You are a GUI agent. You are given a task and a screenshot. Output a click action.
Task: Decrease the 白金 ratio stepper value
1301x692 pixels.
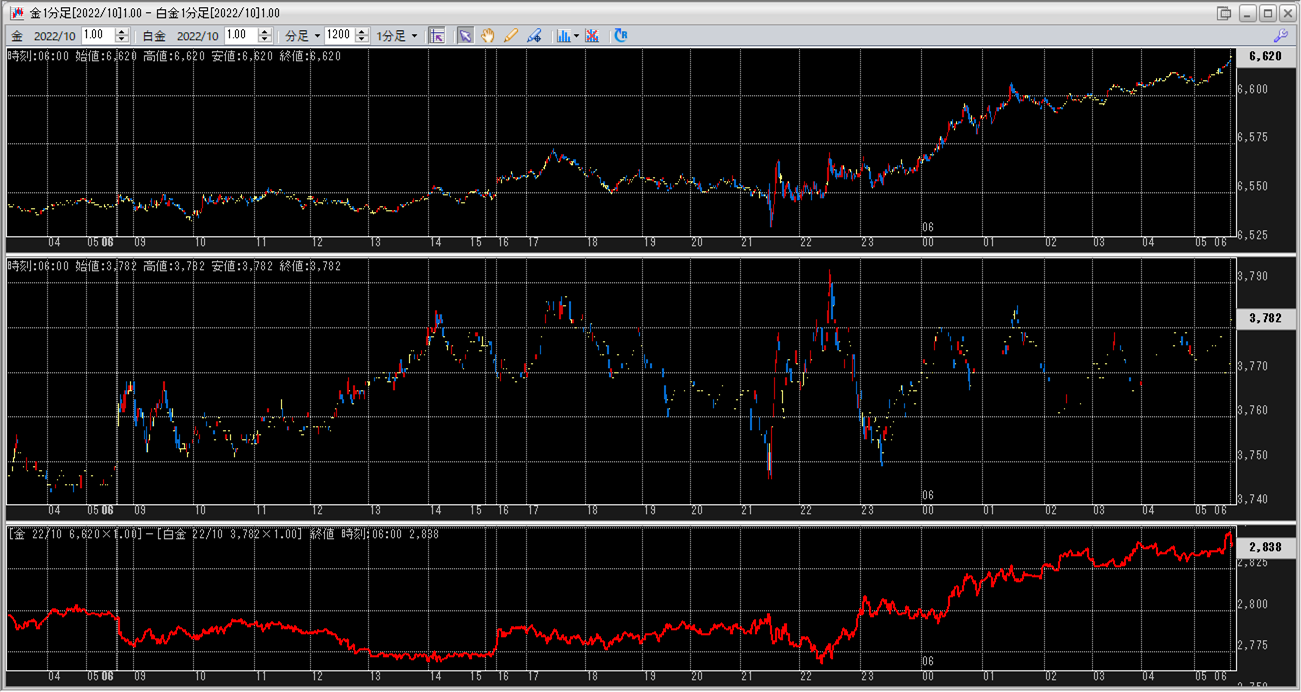point(265,39)
